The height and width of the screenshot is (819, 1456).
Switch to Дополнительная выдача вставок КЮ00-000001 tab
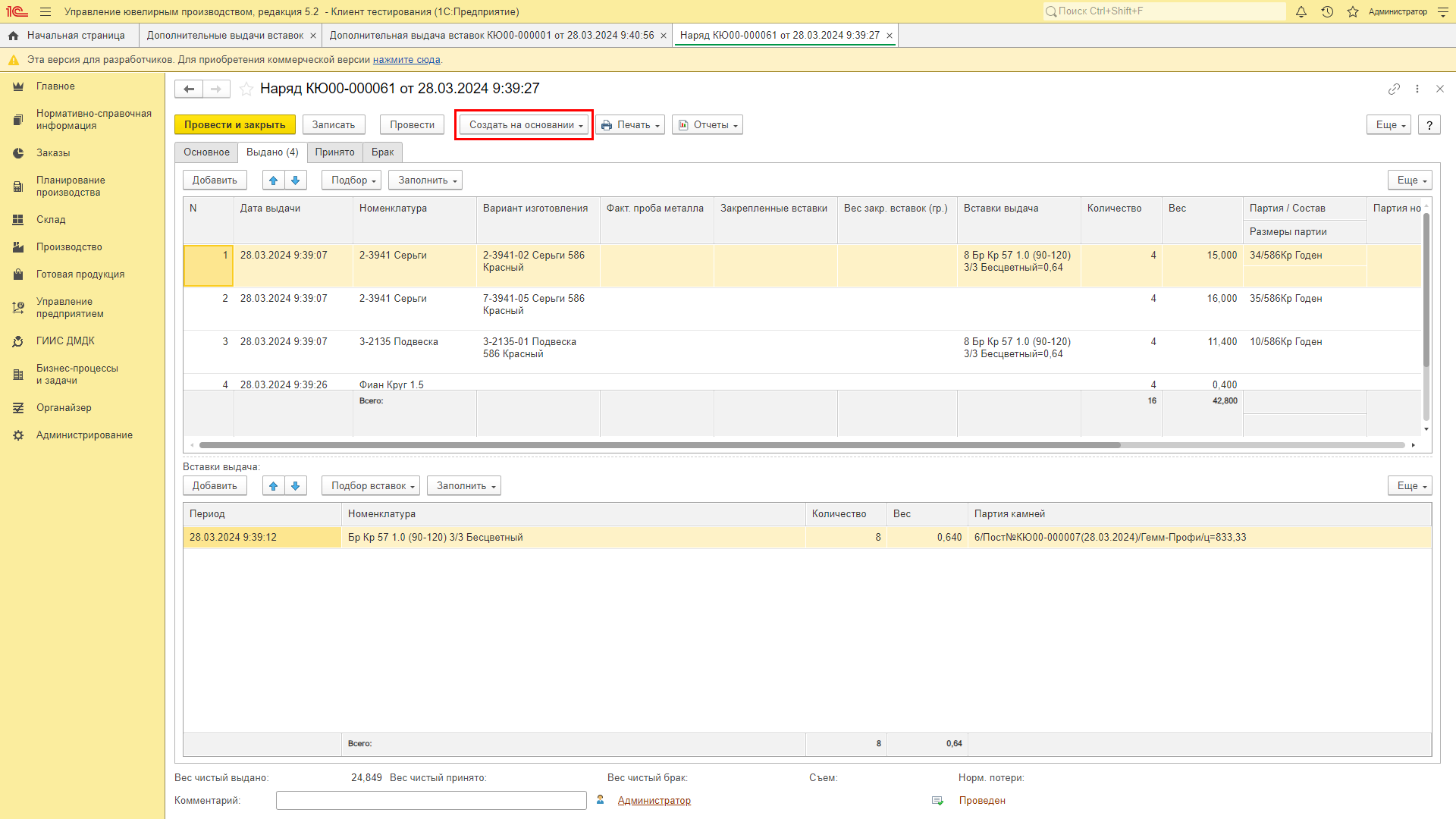(x=491, y=36)
